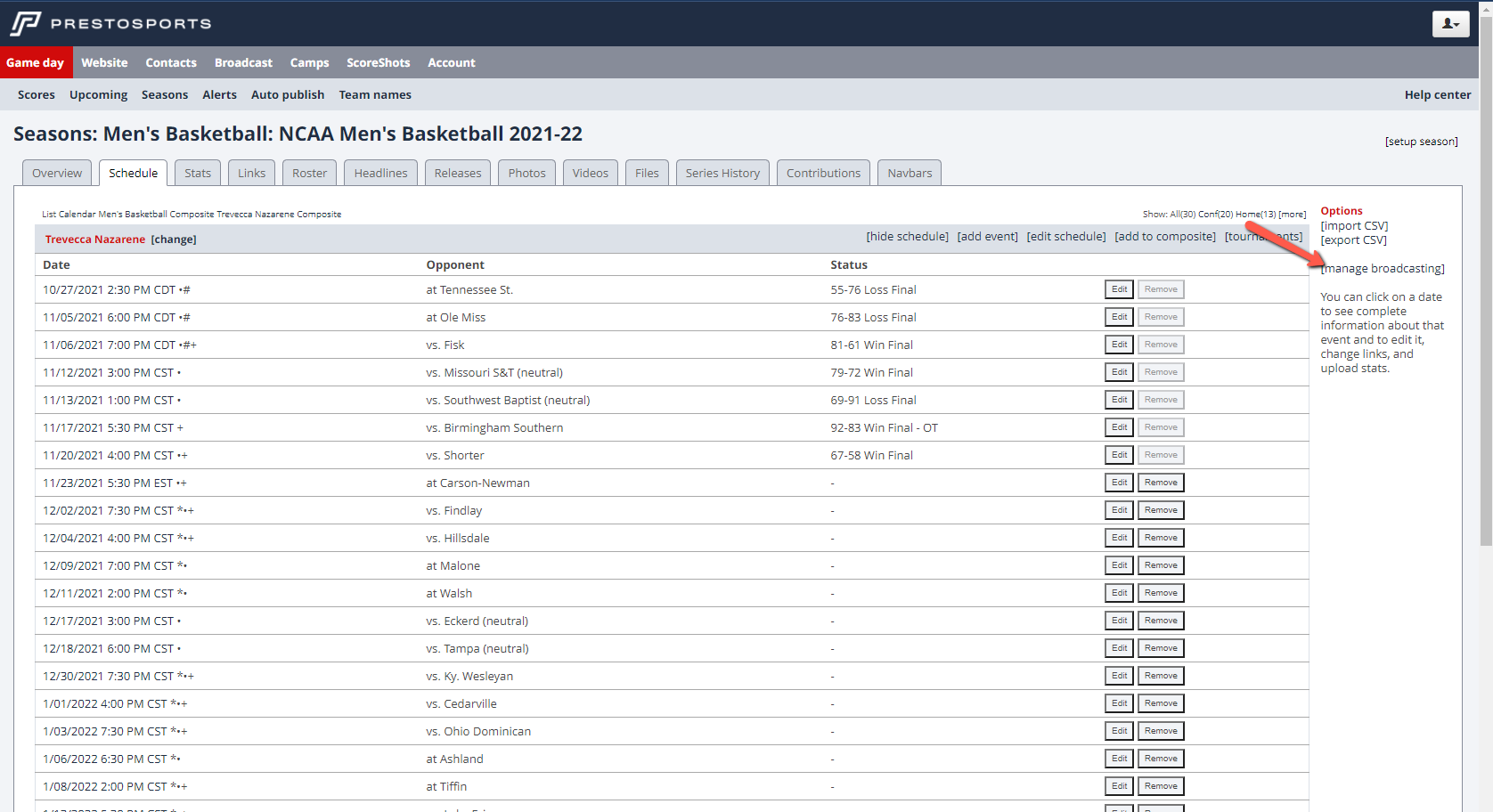Open the Account menu
1493x812 pixels.
(452, 62)
